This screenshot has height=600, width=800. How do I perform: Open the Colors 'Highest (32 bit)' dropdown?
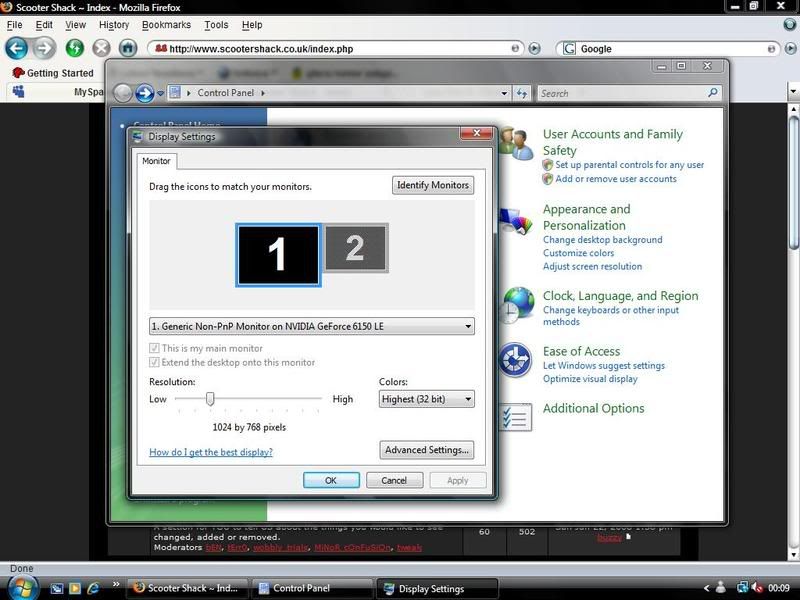click(467, 399)
